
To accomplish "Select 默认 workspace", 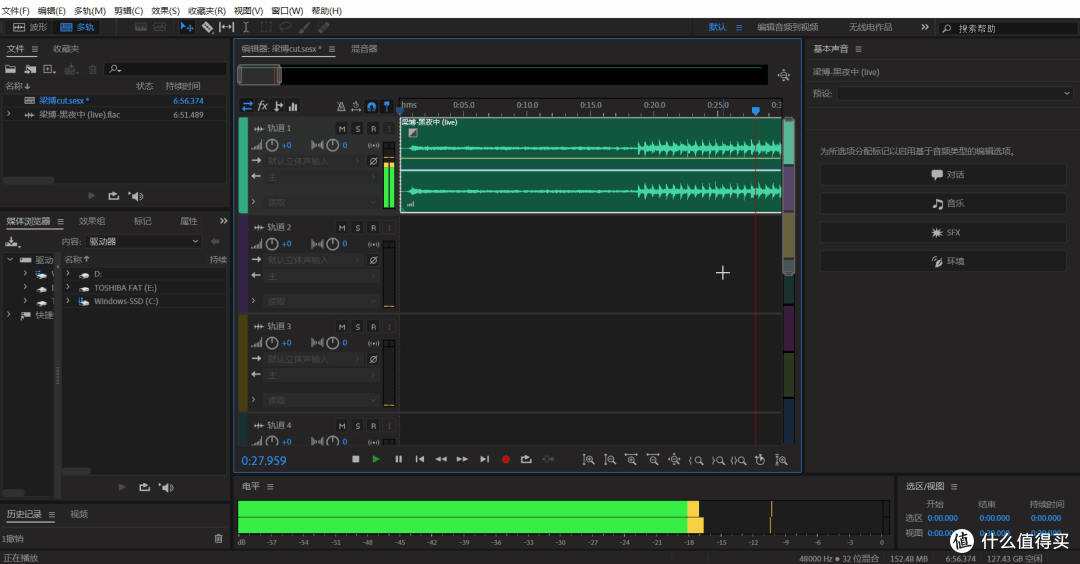I will [717, 28].
